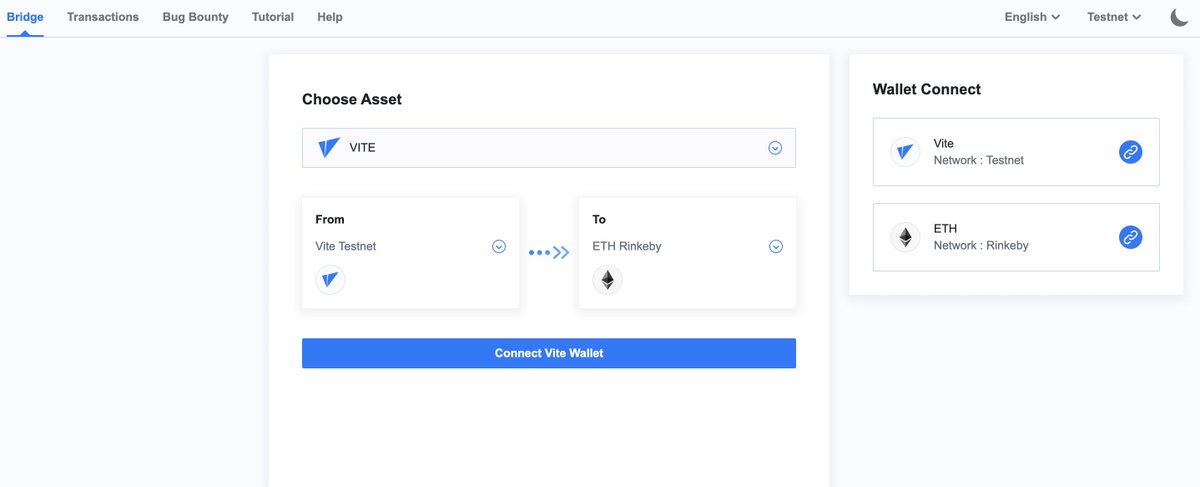Open the Testnet network dropdown
Screen dimensions: 1200x487
pyautogui.click(x=1114, y=17)
